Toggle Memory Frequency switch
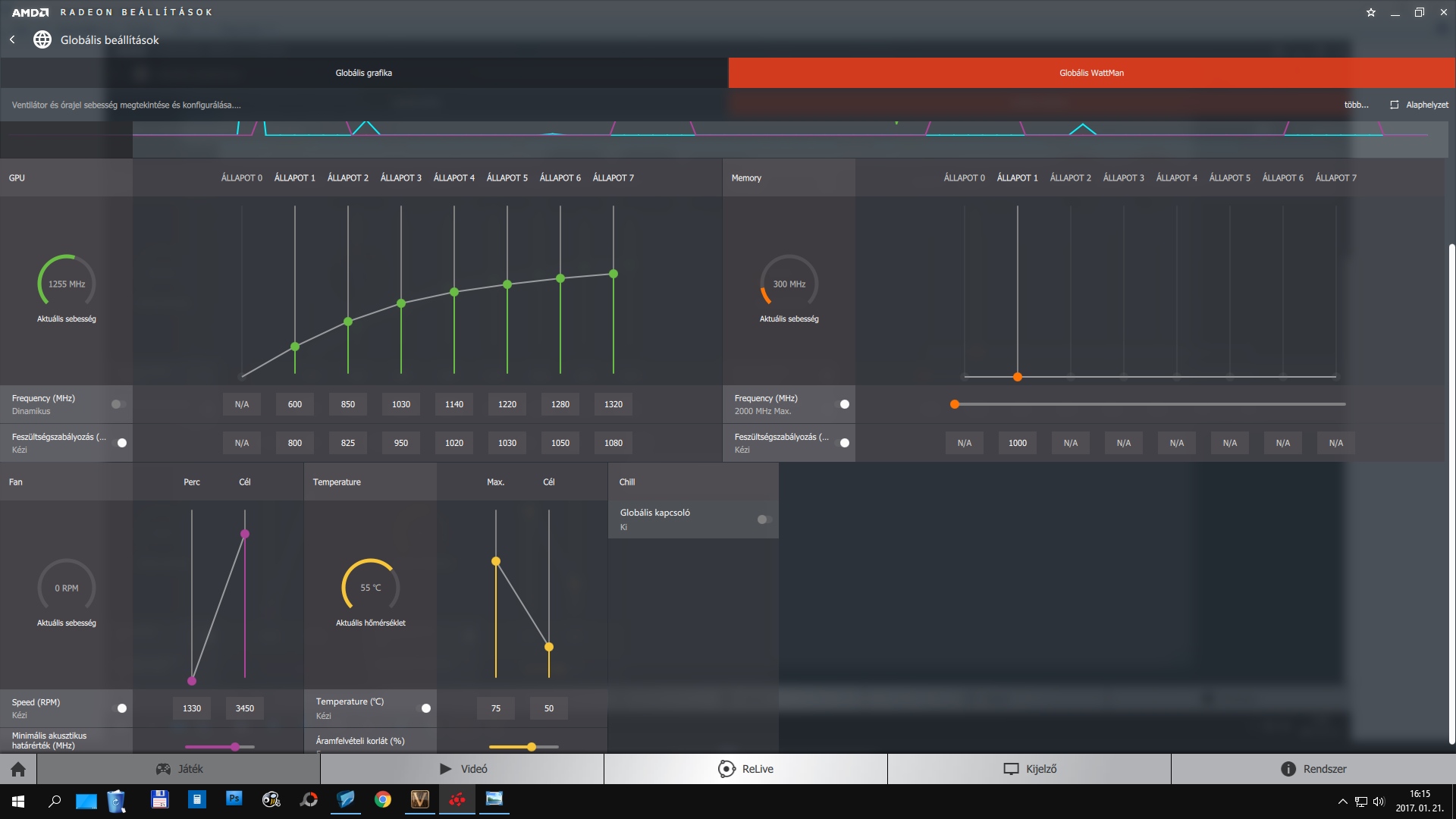Viewport: 1456px width, 819px height. [843, 404]
